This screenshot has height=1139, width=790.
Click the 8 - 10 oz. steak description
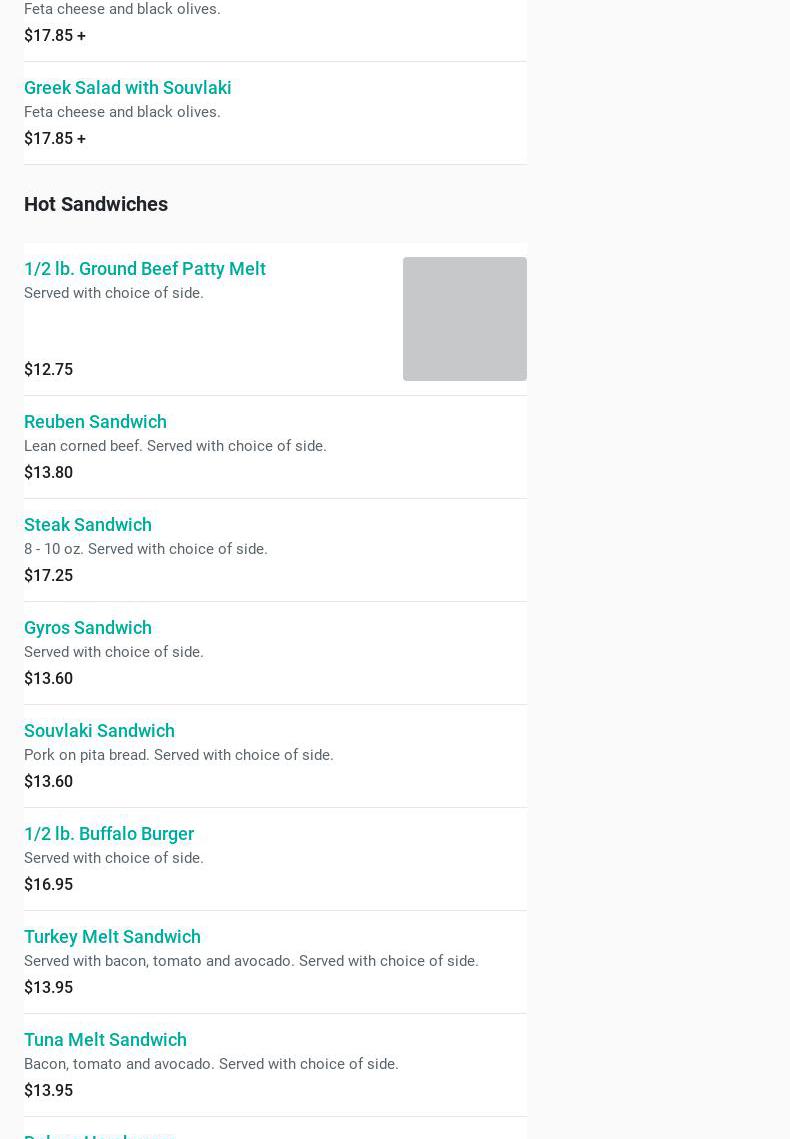point(145,549)
